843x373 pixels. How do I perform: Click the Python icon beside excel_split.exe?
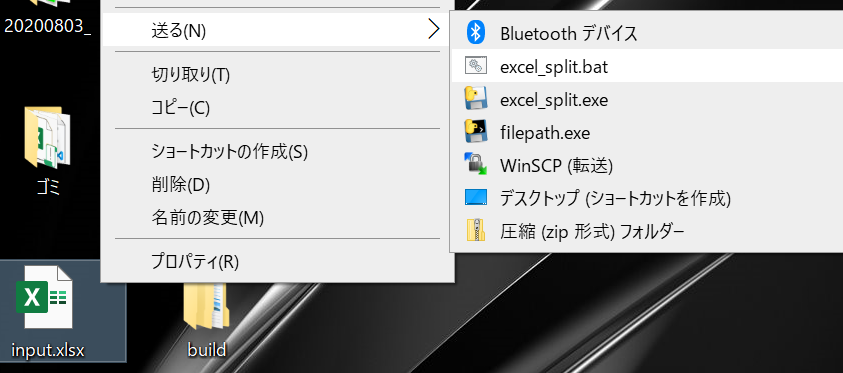(x=476, y=99)
